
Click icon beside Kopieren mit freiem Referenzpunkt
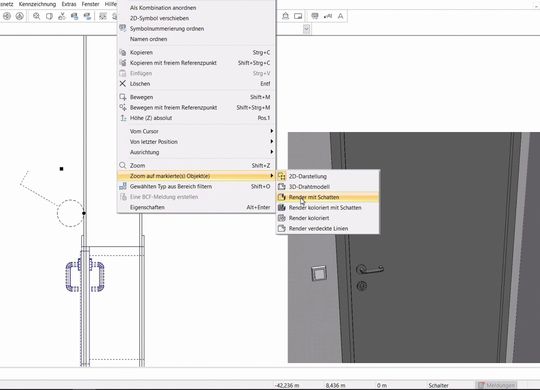point(123,63)
